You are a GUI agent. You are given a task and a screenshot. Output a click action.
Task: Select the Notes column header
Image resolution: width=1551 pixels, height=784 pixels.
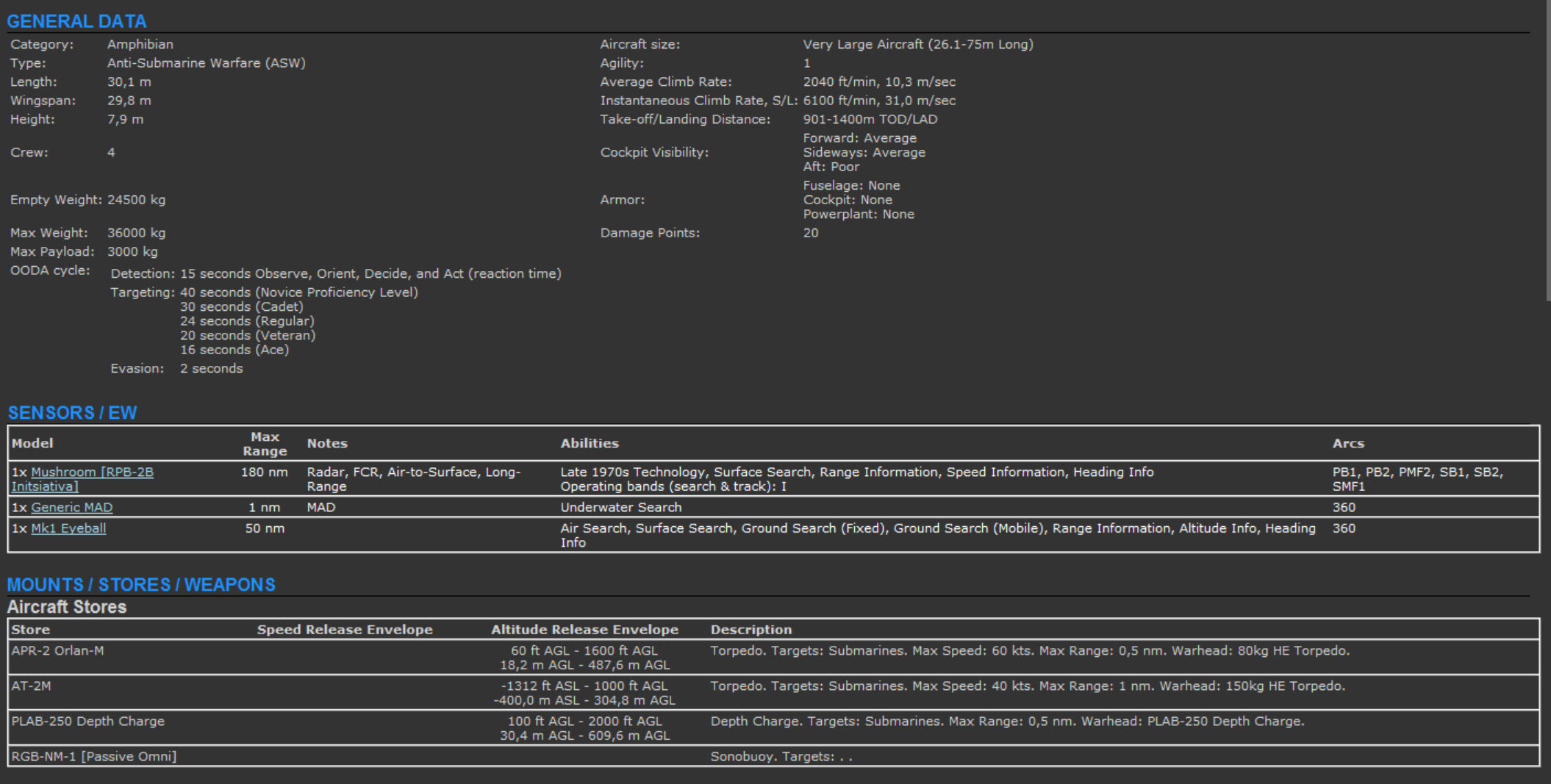(x=327, y=443)
